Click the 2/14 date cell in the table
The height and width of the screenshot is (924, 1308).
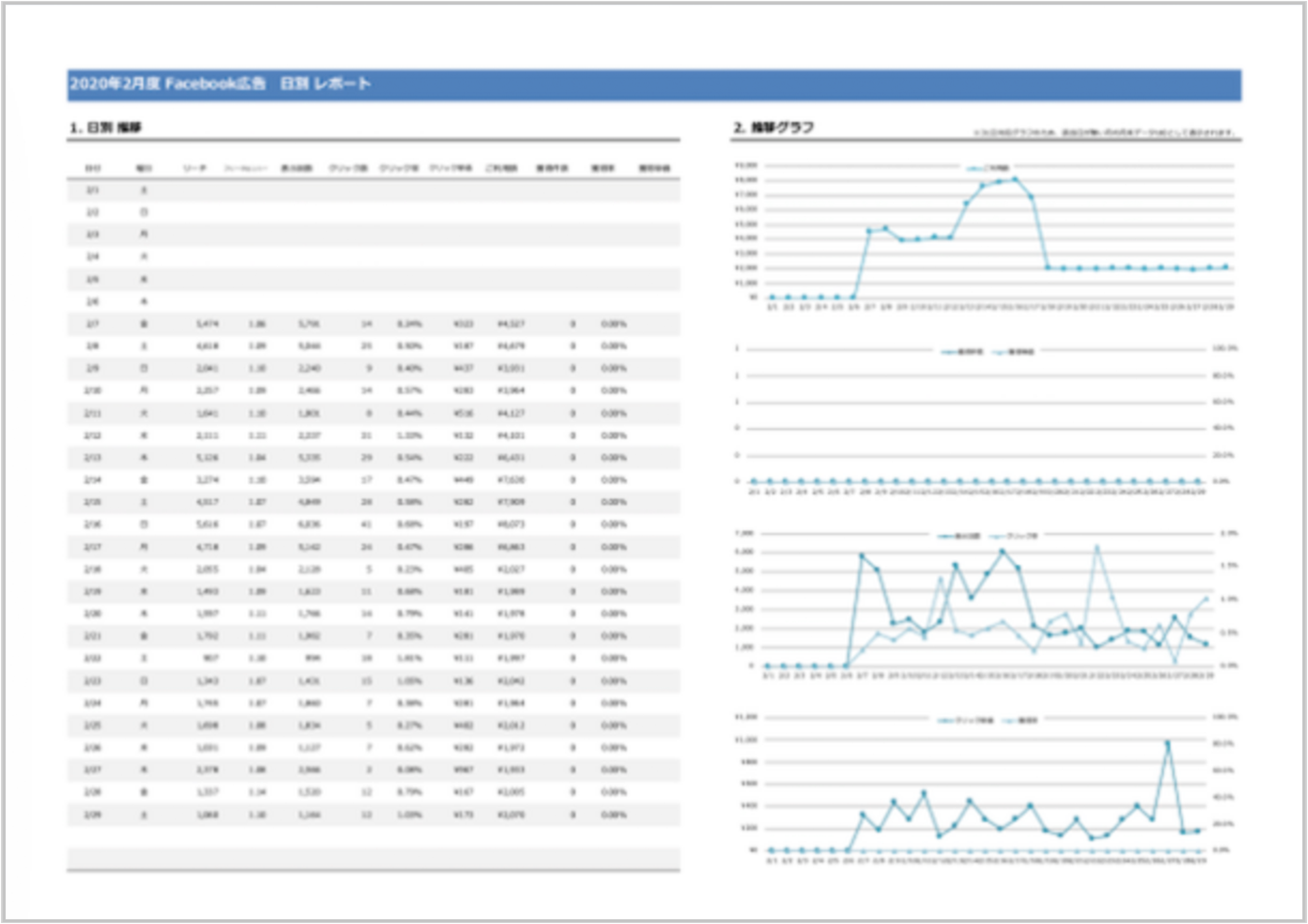coord(92,480)
